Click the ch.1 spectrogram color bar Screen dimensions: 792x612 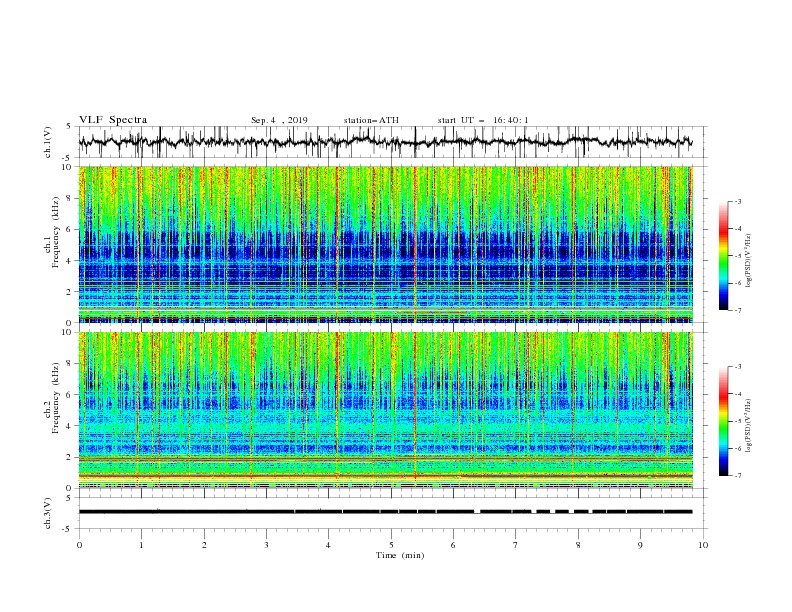click(x=723, y=255)
